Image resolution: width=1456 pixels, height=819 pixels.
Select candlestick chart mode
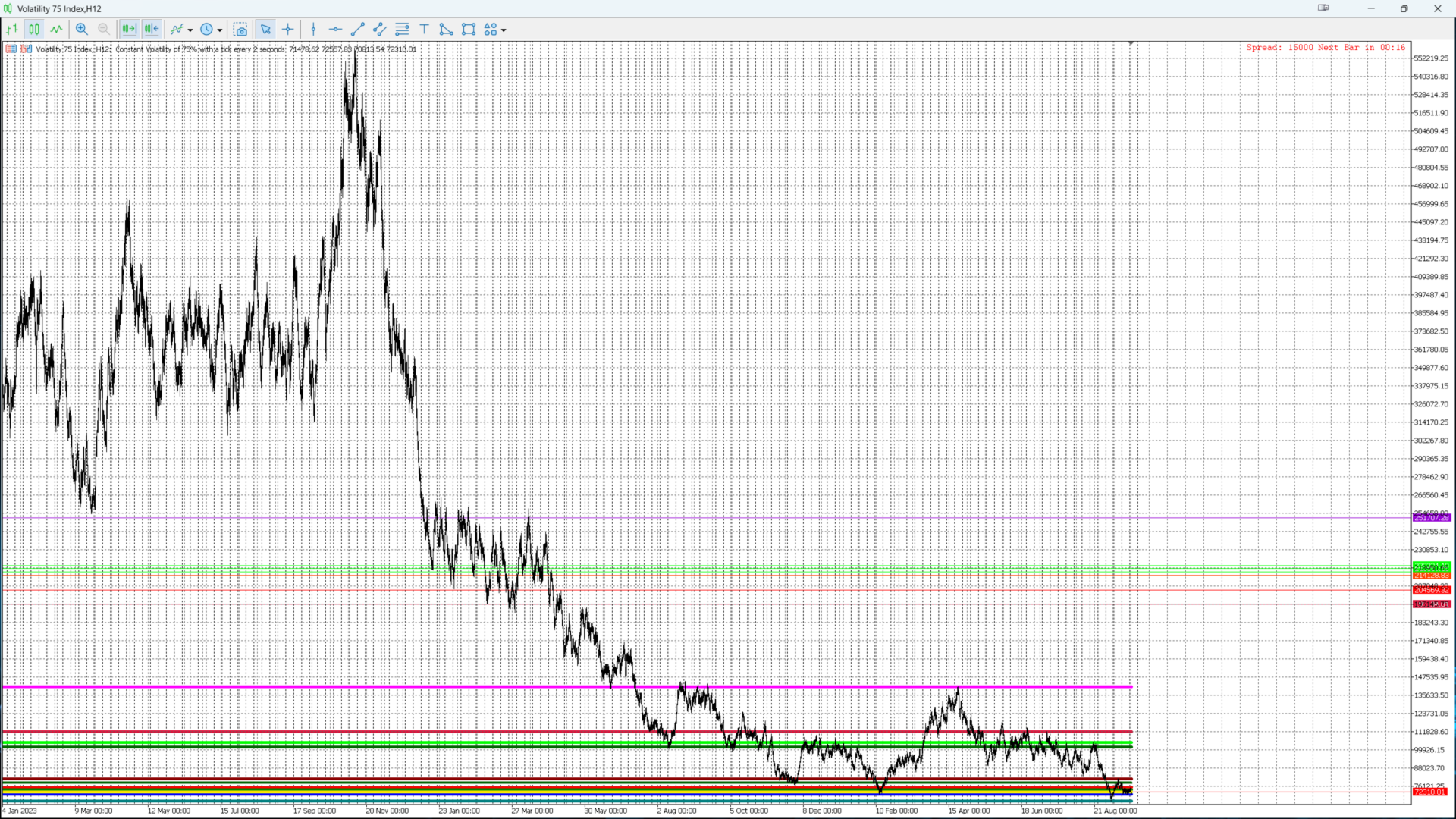click(34, 30)
